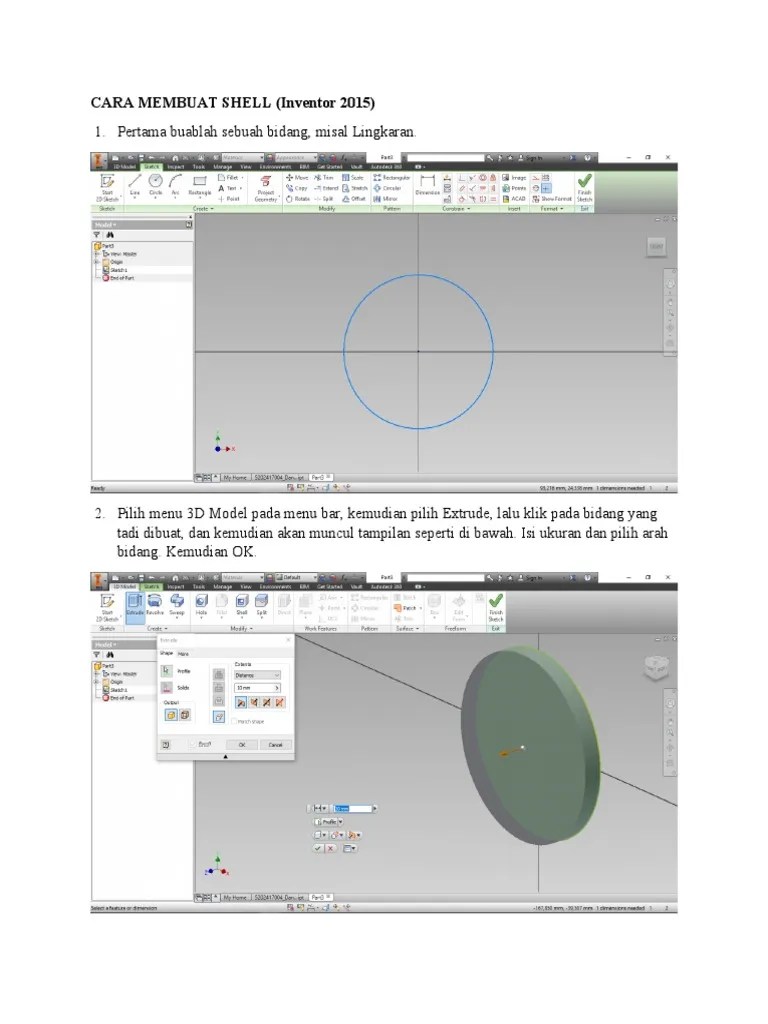The width and height of the screenshot is (768, 1024).
Task: Click the Revolve tool
Action: point(155,605)
